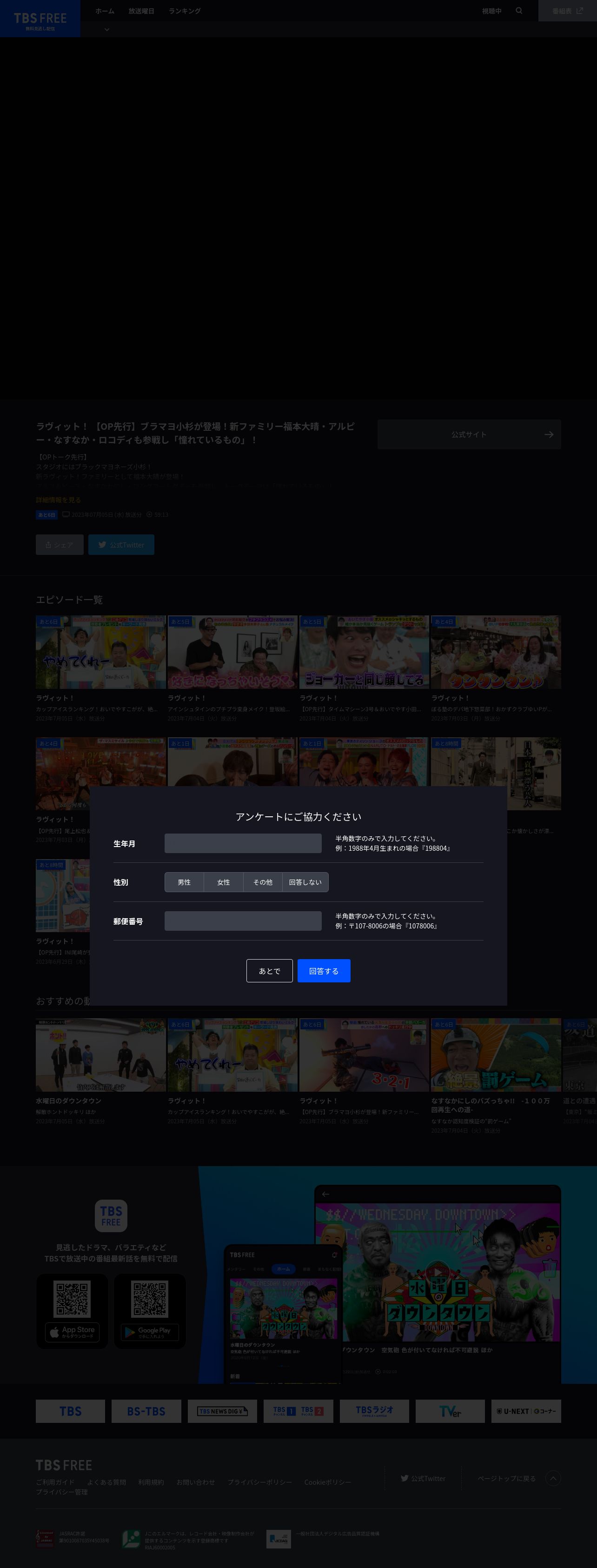The height and width of the screenshot is (1568, 597).
Task: Open the 公式Twitter button under the episode info
Action: coord(121,545)
